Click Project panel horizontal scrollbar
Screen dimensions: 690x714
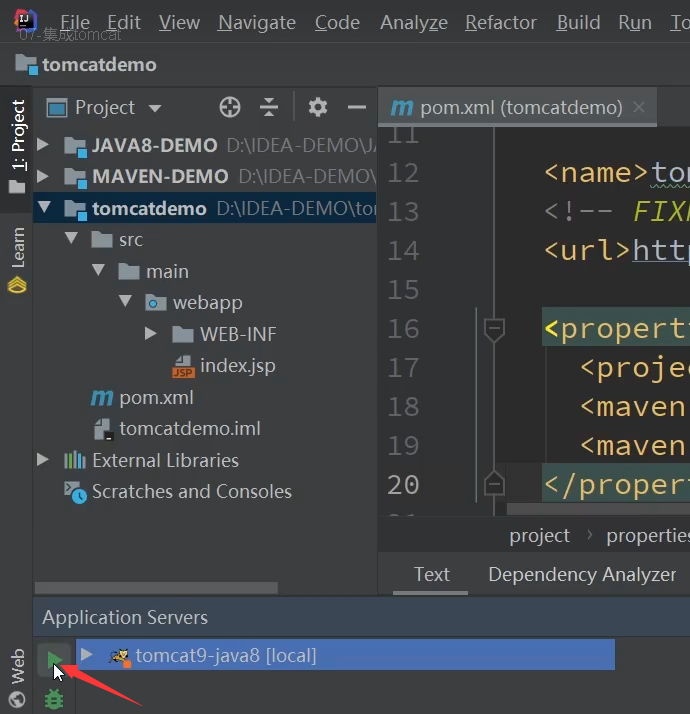[156, 588]
